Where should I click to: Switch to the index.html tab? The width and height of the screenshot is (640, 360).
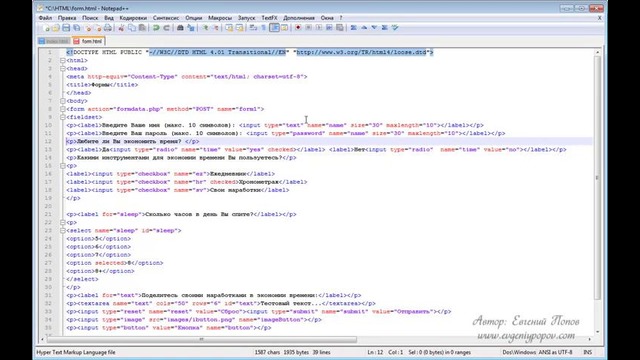[54, 41]
